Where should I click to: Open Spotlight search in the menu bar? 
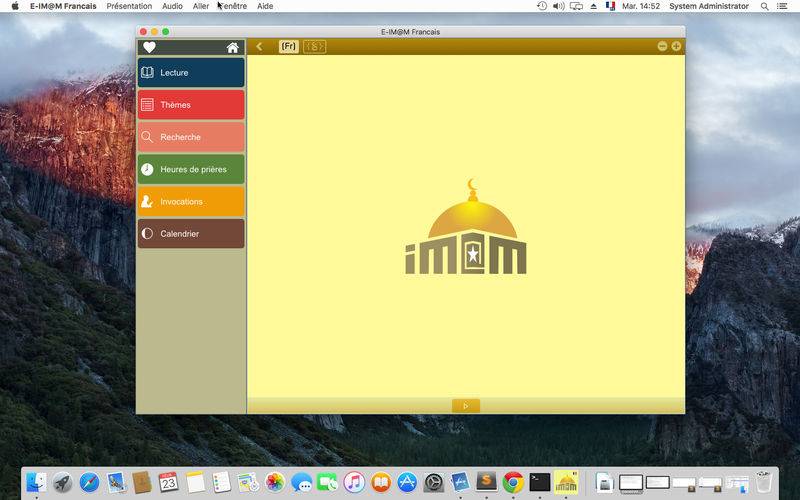764,6
